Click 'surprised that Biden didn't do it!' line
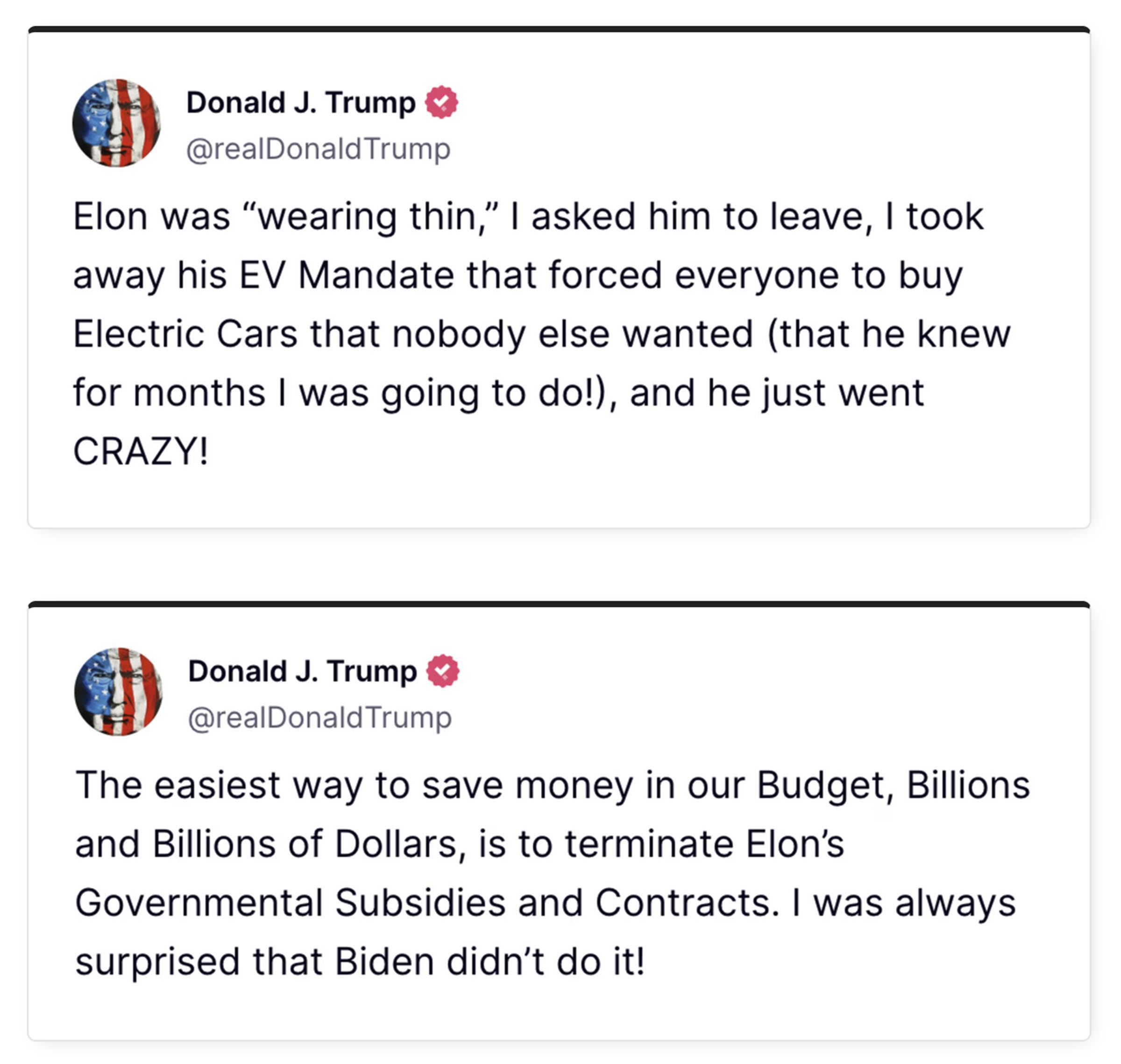The width and height of the screenshot is (1121, 1064). pos(360,962)
